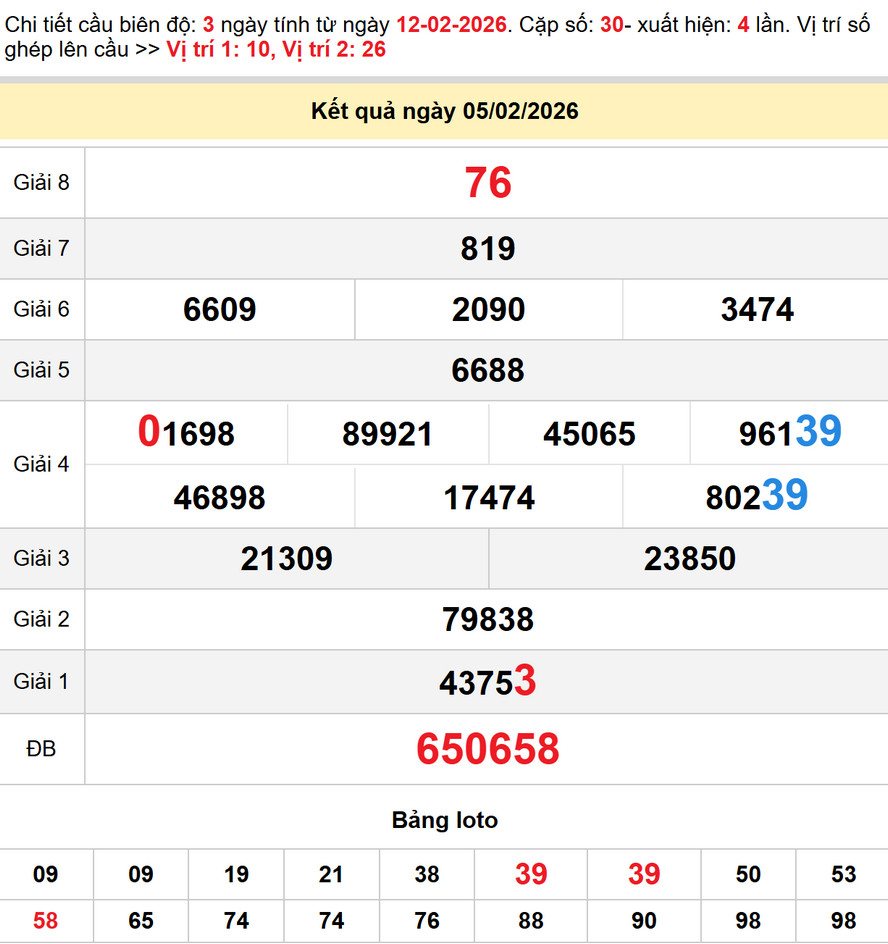The image size is (888, 944).
Task: Click the Kết quả ngày 05/02/2026 header
Action: [x=444, y=111]
